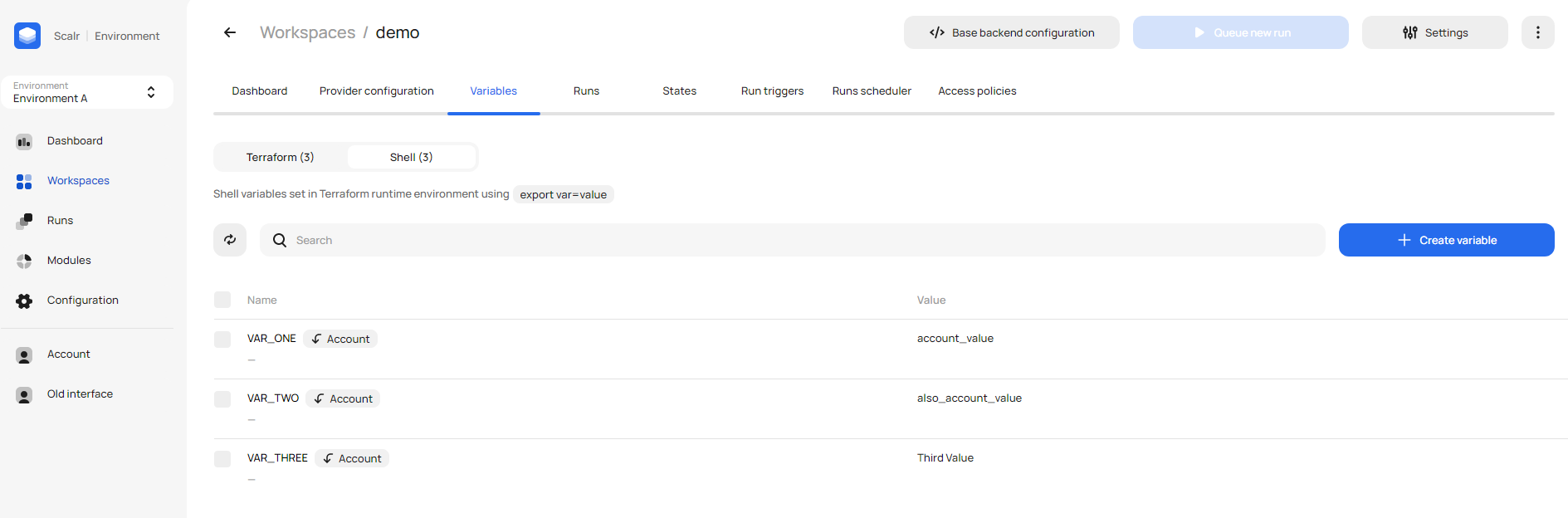Image resolution: width=1568 pixels, height=518 pixels.
Task: Click the VAR_ONE variable name
Action: 271,339
